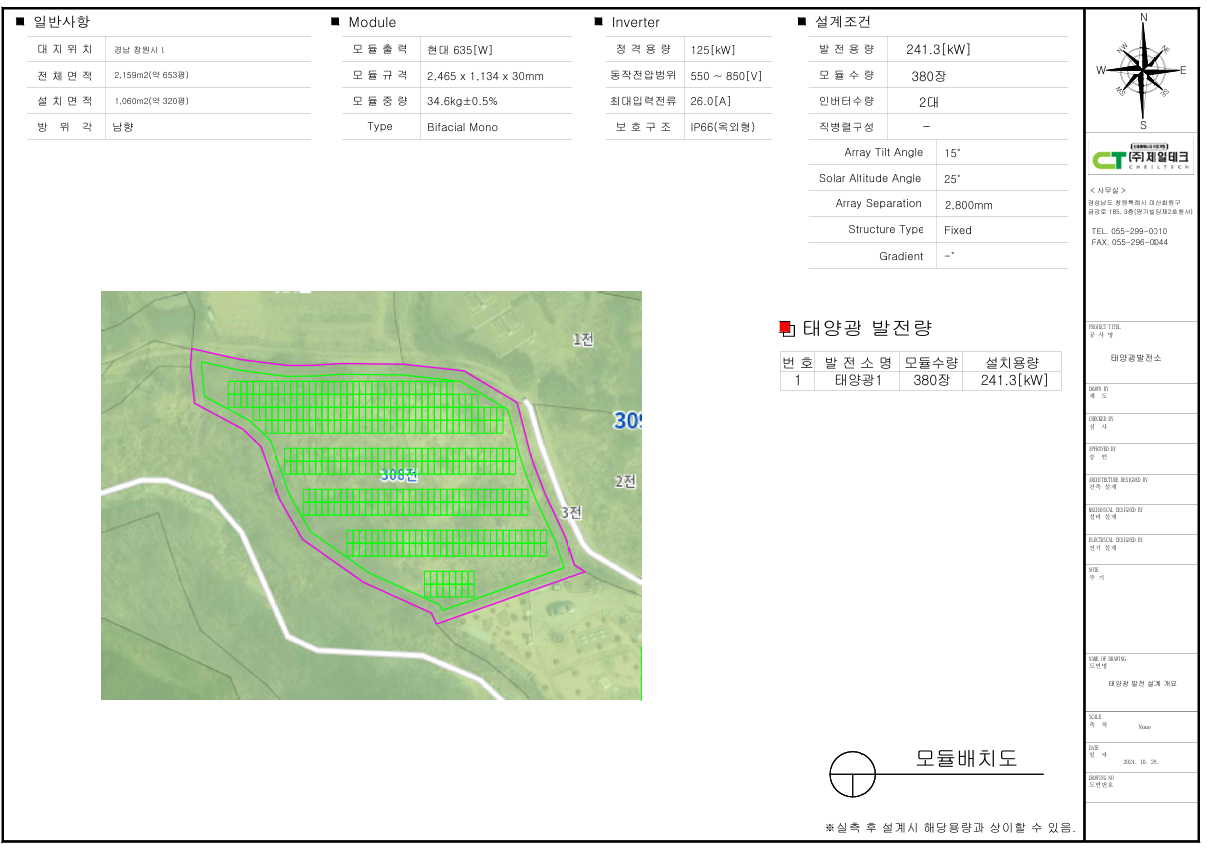Click the 2024. 10. 29. date field
Image resolution: width=1212 pixels, height=854 pixels.
(1140, 761)
